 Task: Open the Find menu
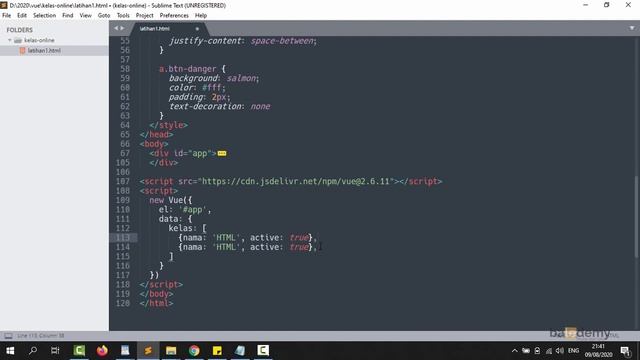coord(67,16)
